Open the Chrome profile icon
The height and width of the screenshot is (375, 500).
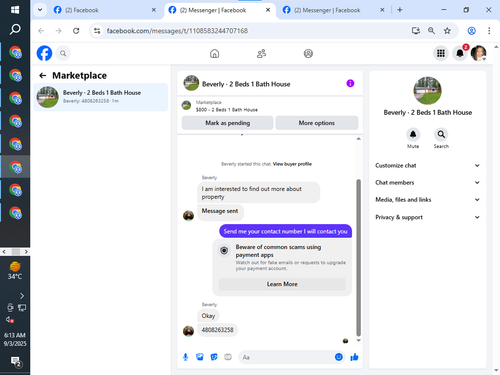471,31
